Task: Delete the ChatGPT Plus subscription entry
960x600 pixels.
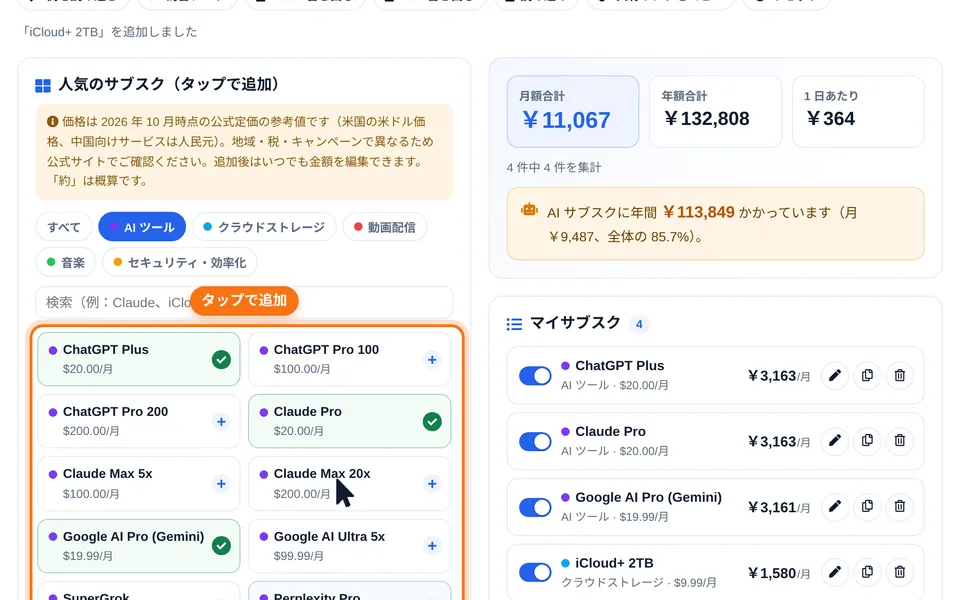Action: tap(899, 375)
